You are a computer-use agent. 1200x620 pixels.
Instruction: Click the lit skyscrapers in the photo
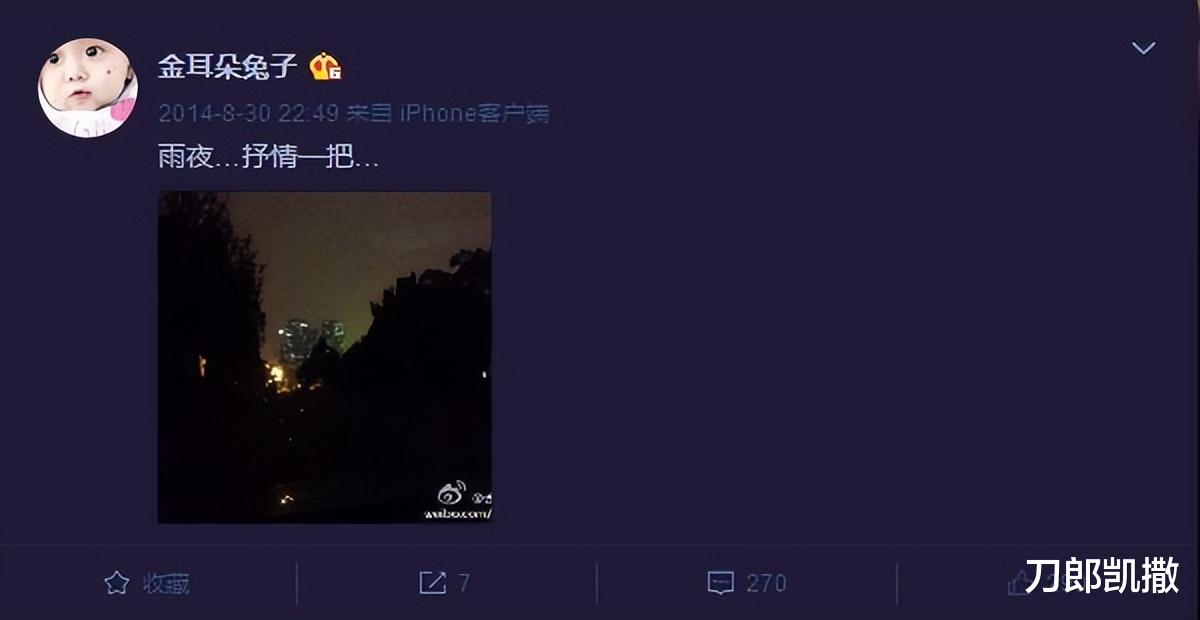coord(311,340)
